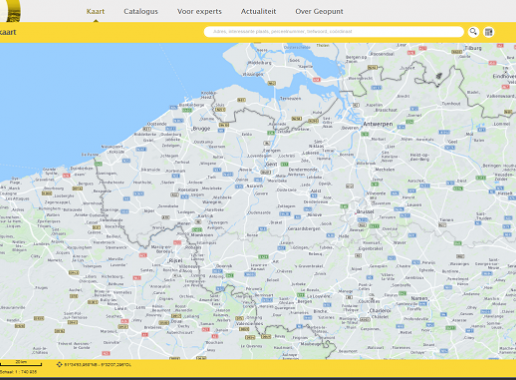This screenshot has width=516, height=380.
Task: Click the La Louvière label on the map
Action: coord(319,296)
